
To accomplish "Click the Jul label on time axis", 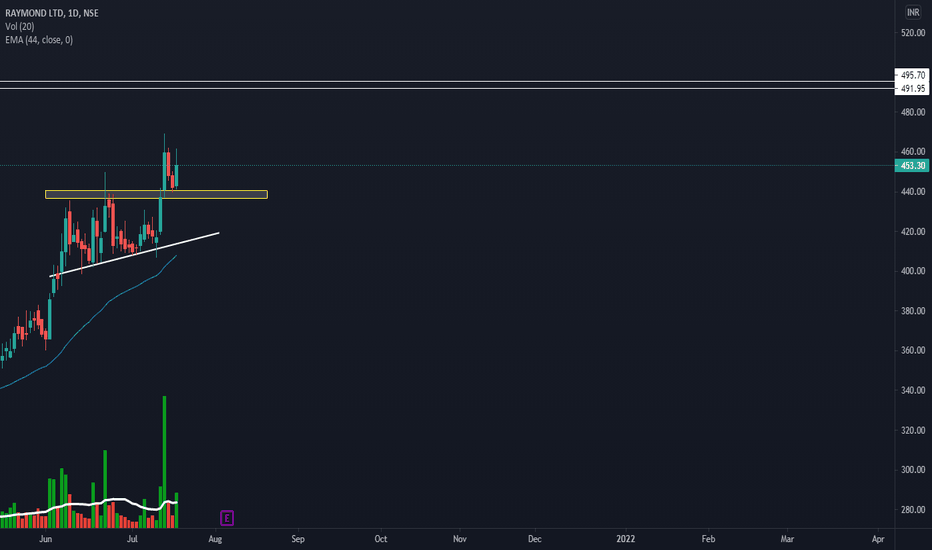I will tap(132, 539).
